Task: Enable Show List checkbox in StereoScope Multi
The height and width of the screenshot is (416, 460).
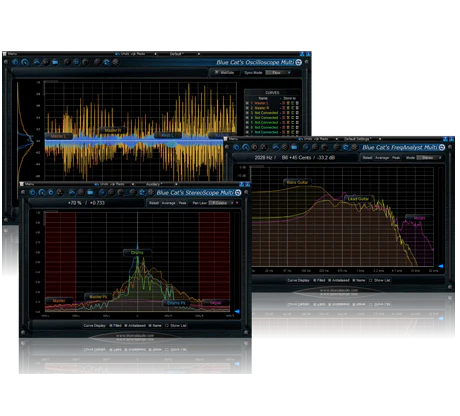Action: [x=167, y=326]
